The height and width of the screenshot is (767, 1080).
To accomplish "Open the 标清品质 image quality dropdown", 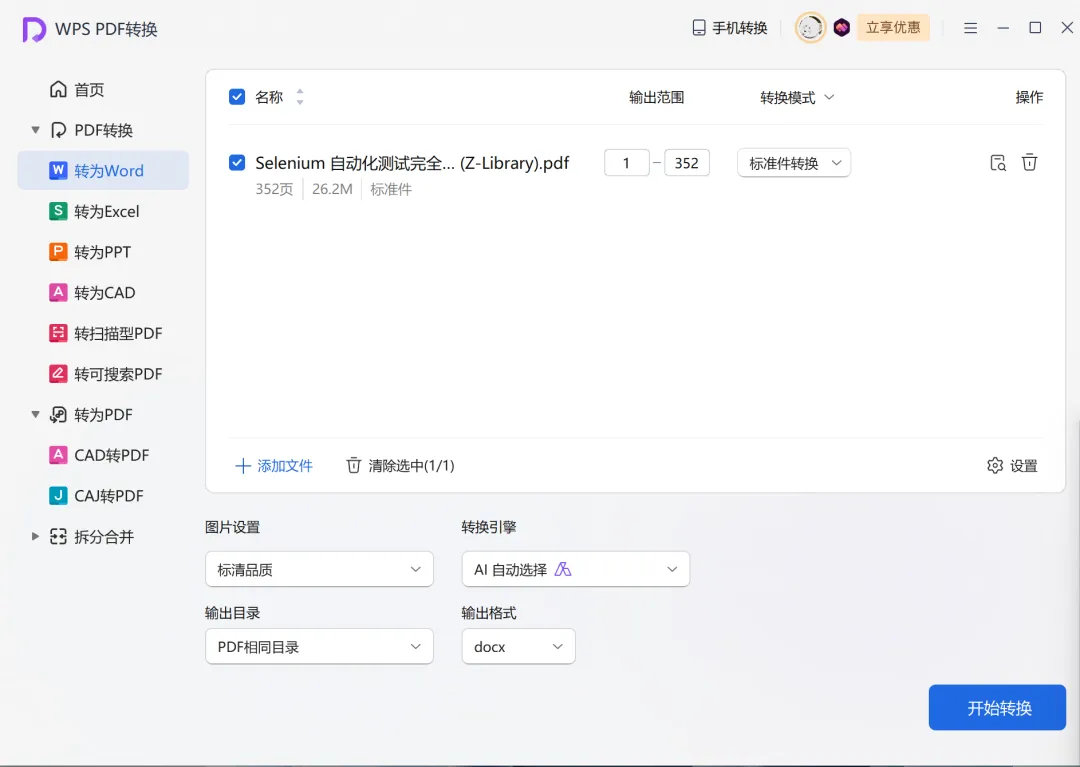I will coord(320,569).
